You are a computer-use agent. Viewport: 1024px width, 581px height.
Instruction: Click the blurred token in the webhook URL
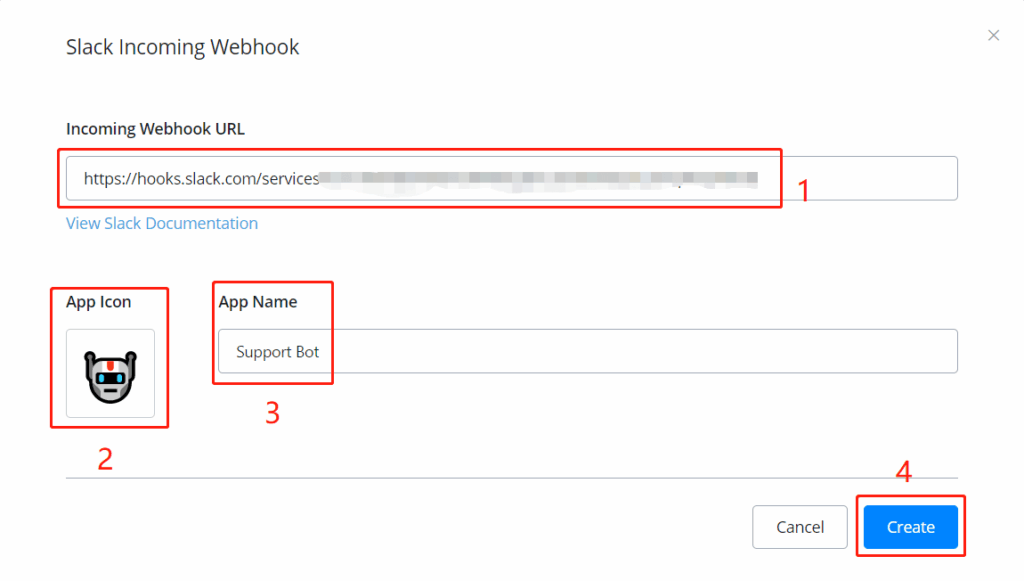(540, 179)
